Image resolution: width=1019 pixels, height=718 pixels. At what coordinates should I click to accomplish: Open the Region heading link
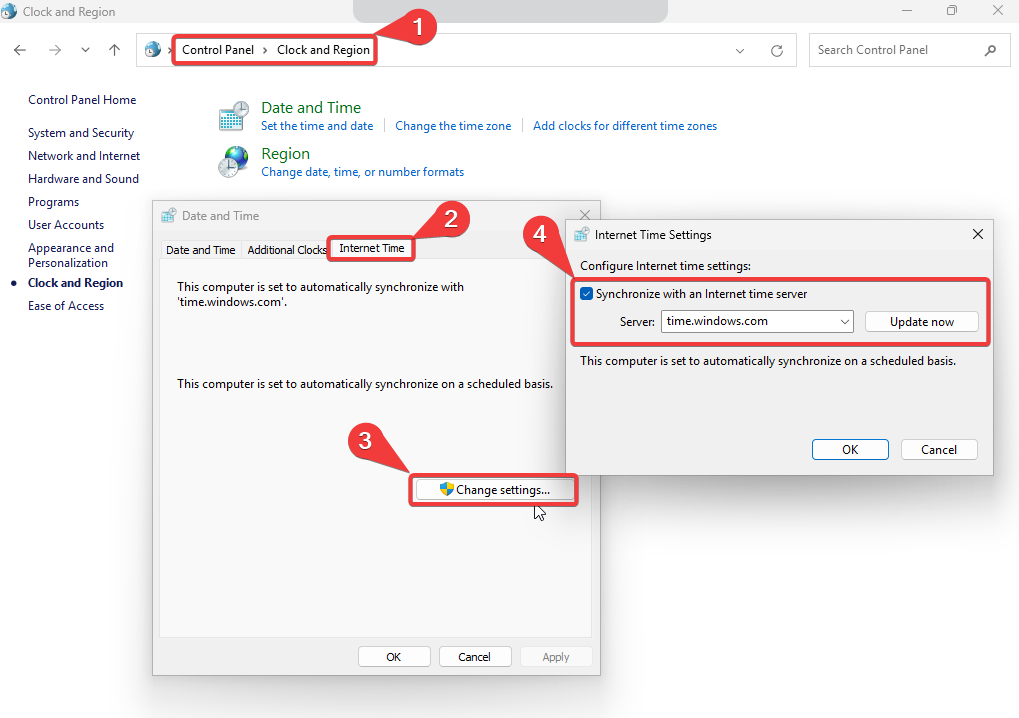[x=285, y=153]
